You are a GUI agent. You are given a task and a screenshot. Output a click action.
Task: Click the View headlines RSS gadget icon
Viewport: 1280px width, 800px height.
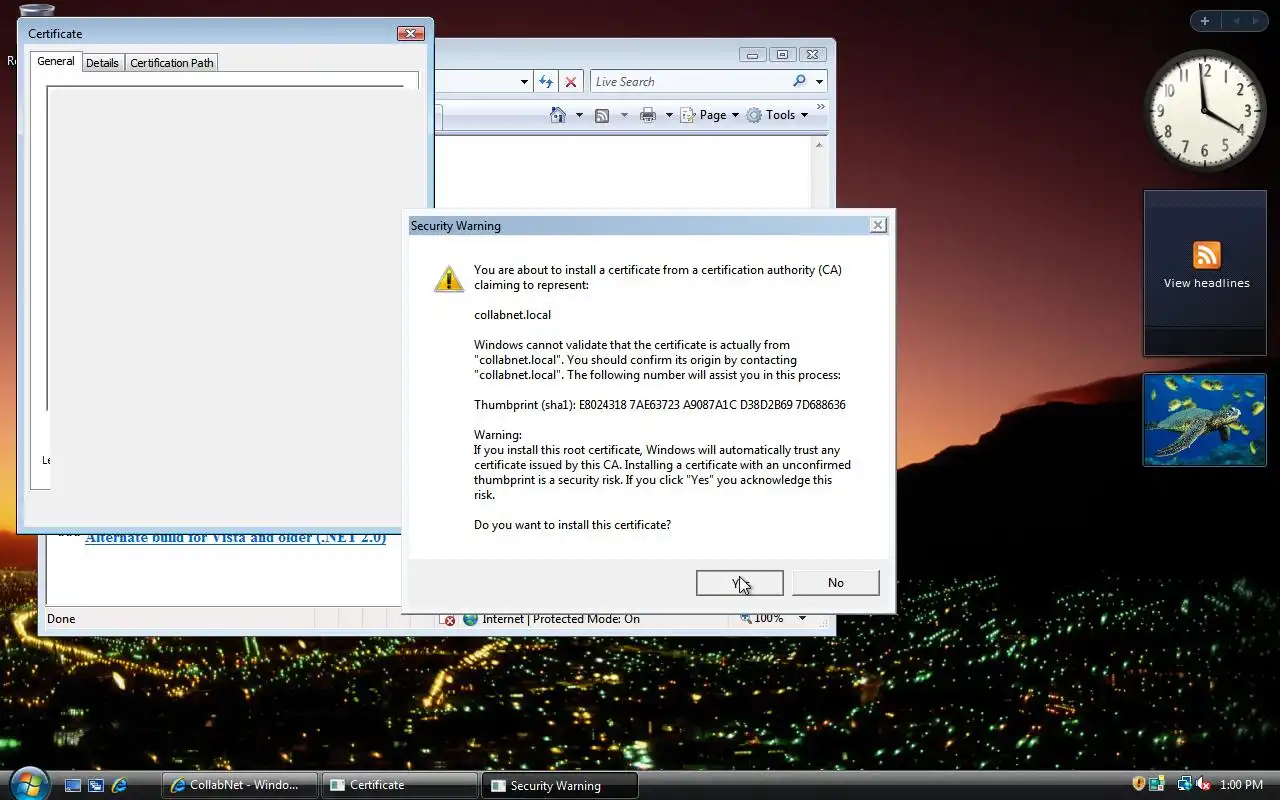point(1206,254)
